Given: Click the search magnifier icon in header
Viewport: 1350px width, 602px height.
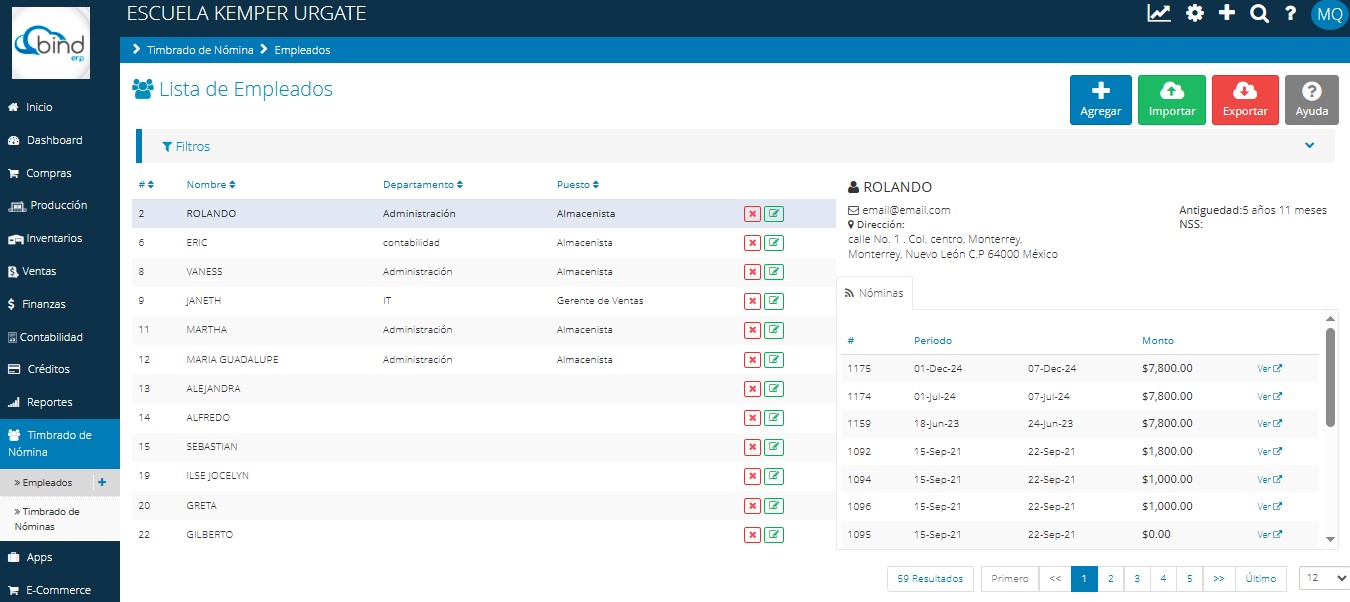Looking at the screenshot, I should coord(1260,14).
